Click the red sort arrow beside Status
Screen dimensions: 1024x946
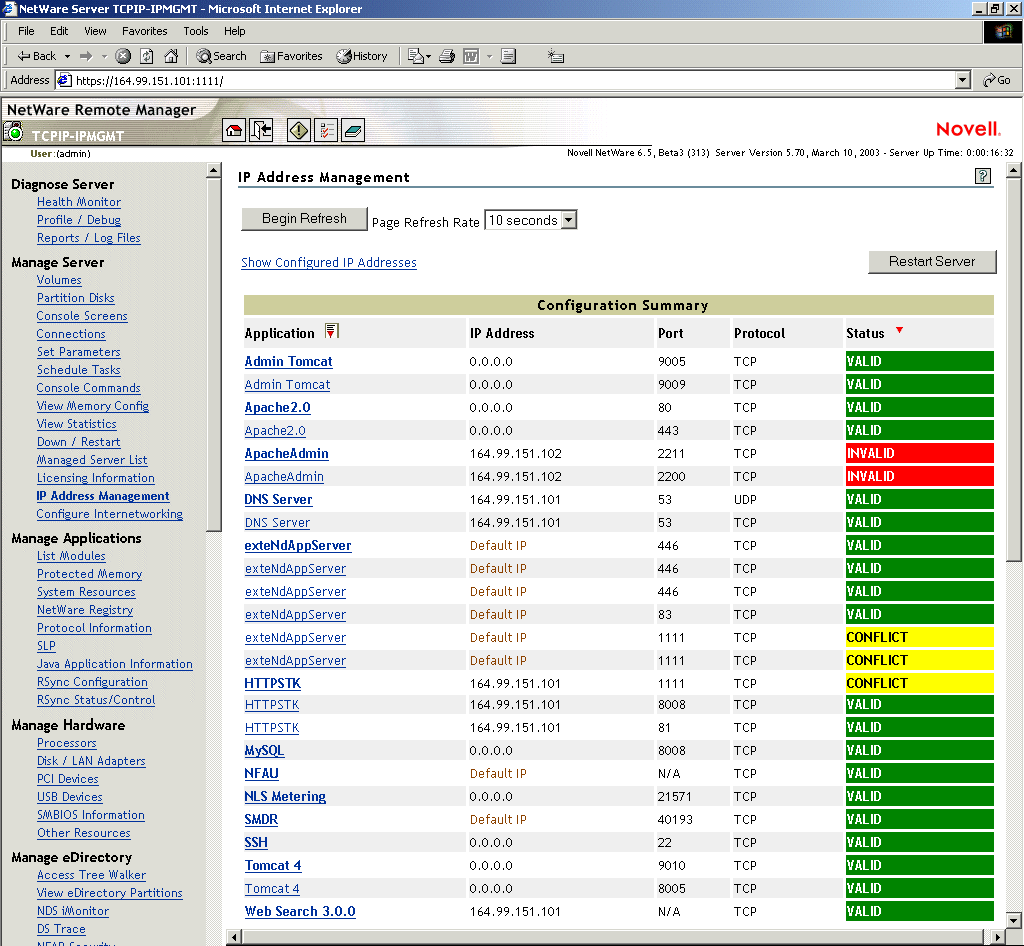(899, 331)
